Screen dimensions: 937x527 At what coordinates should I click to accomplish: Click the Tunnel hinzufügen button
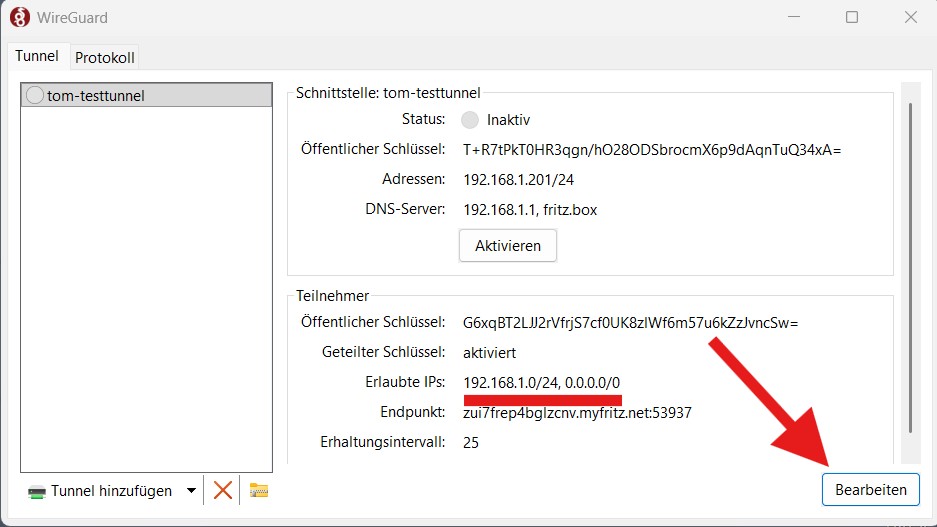[x=98, y=491]
